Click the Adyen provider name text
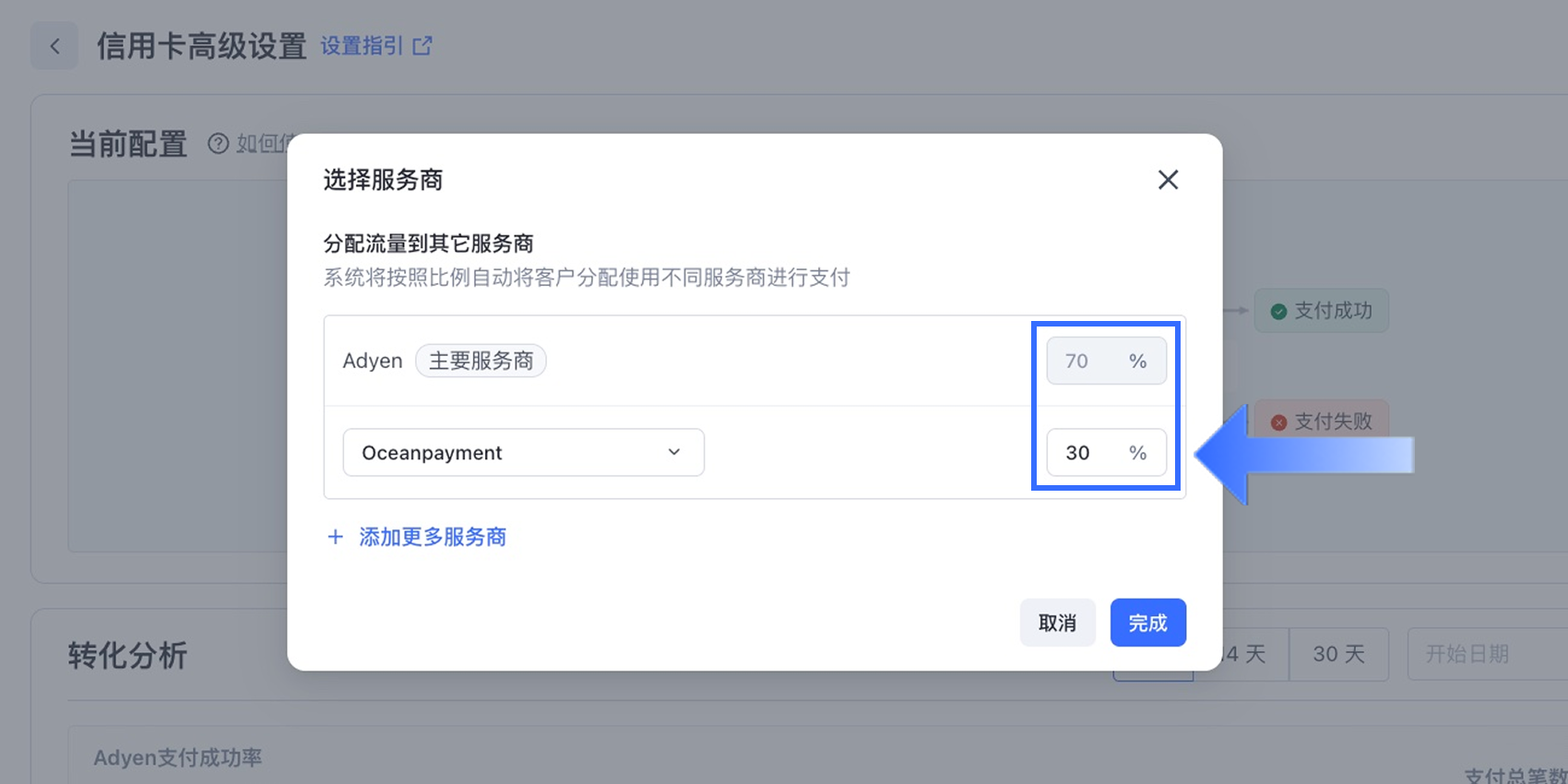The height and width of the screenshot is (784, 1568). [x=373, y=361]
